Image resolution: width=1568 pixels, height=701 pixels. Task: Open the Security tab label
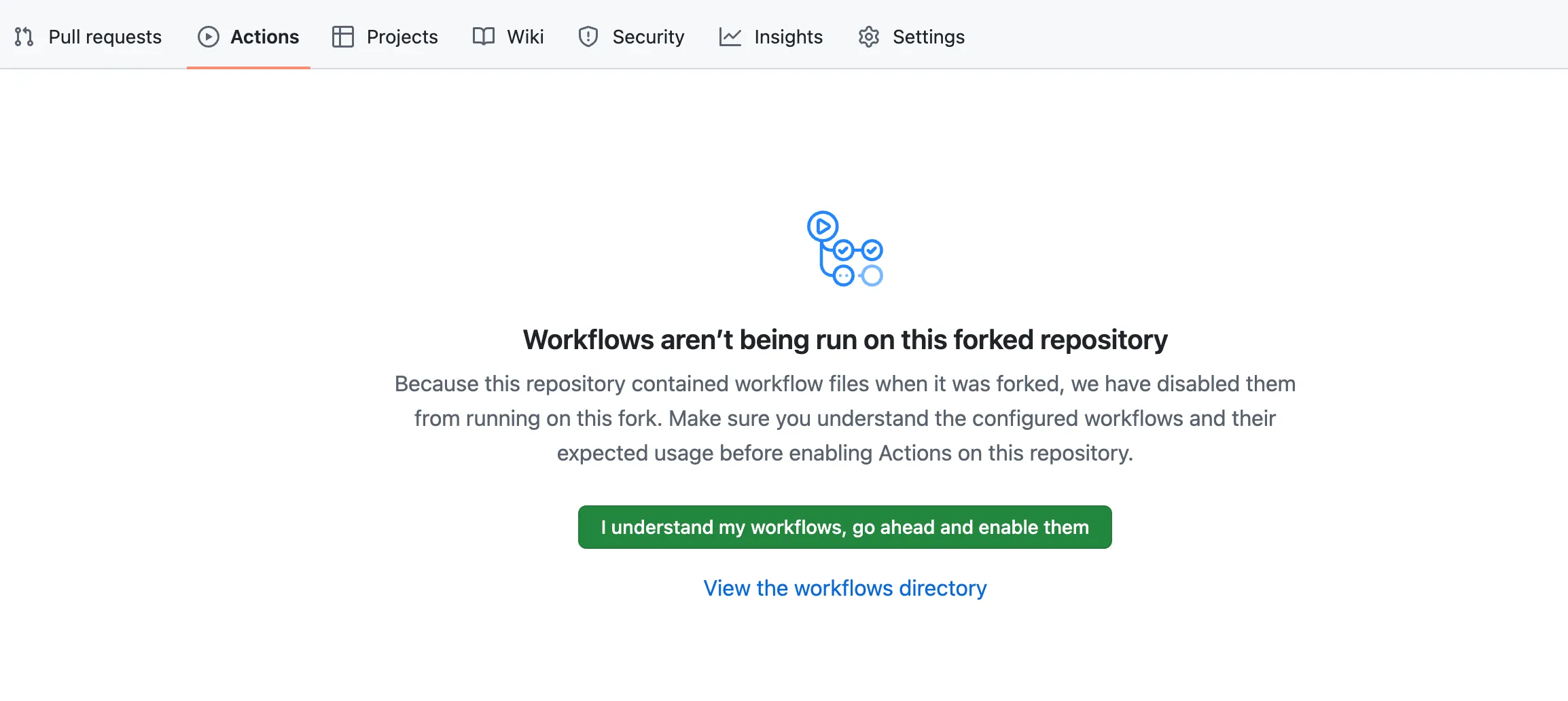point(648,37)
